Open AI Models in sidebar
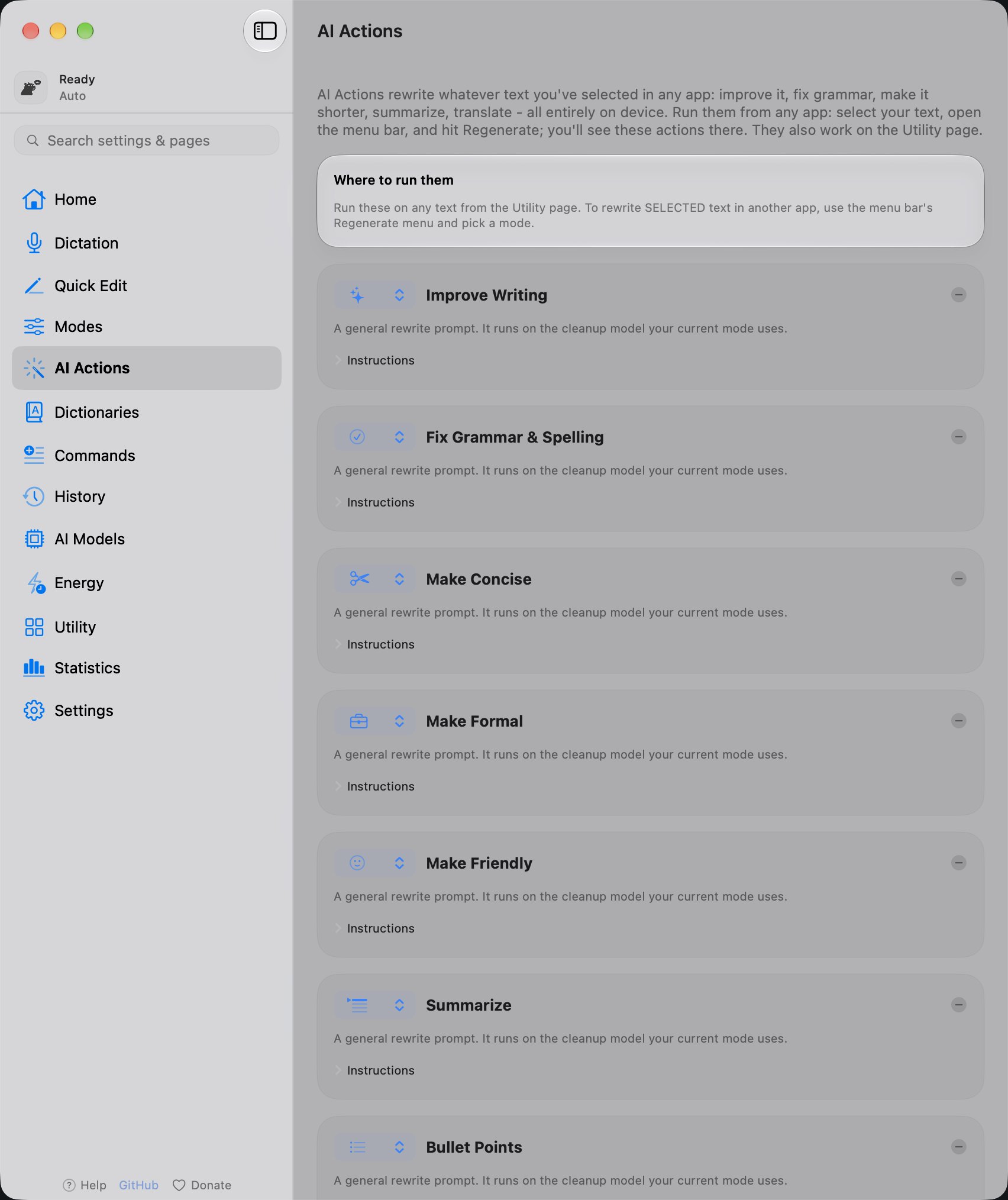This screenshot has height=1200, width=1008. coord(146,539)
